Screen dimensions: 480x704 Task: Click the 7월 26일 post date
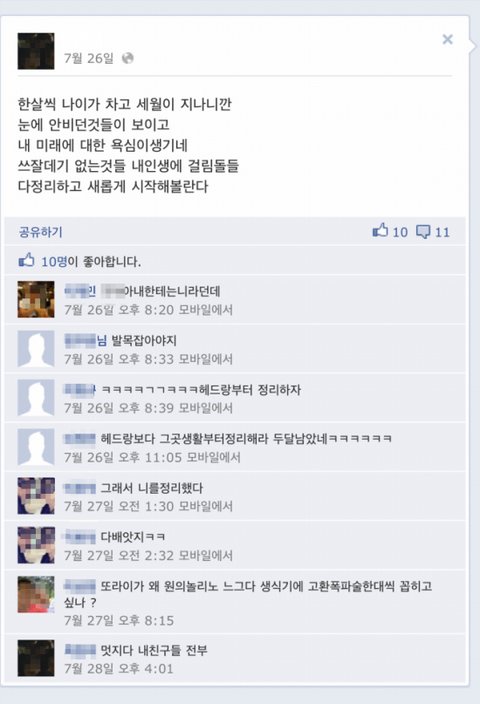coord(88,58)
